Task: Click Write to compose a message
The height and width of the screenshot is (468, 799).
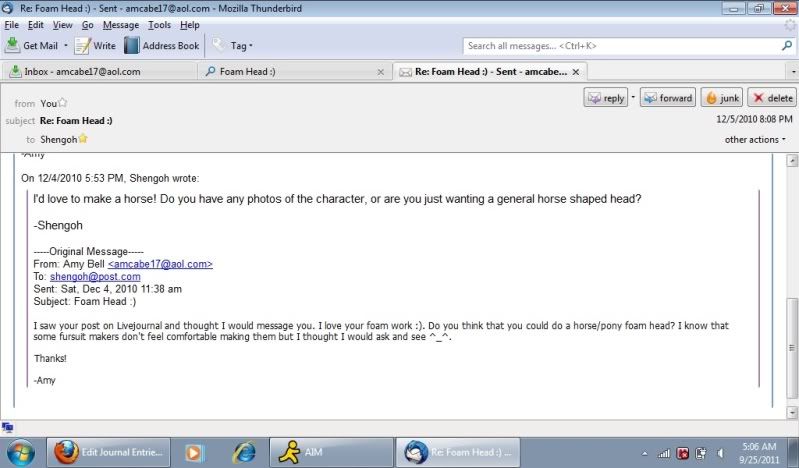Action: tap(95, 45)
